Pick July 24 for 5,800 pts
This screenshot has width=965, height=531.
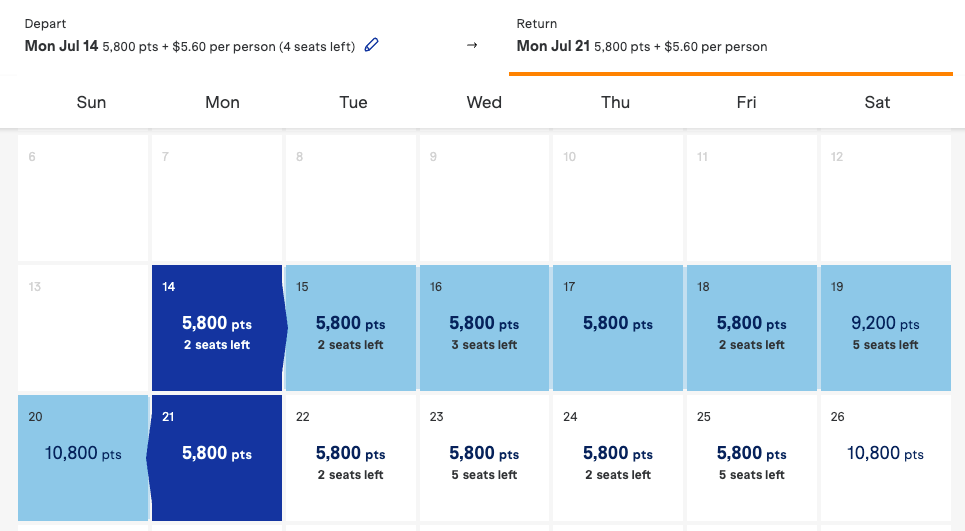click(617, 457)
